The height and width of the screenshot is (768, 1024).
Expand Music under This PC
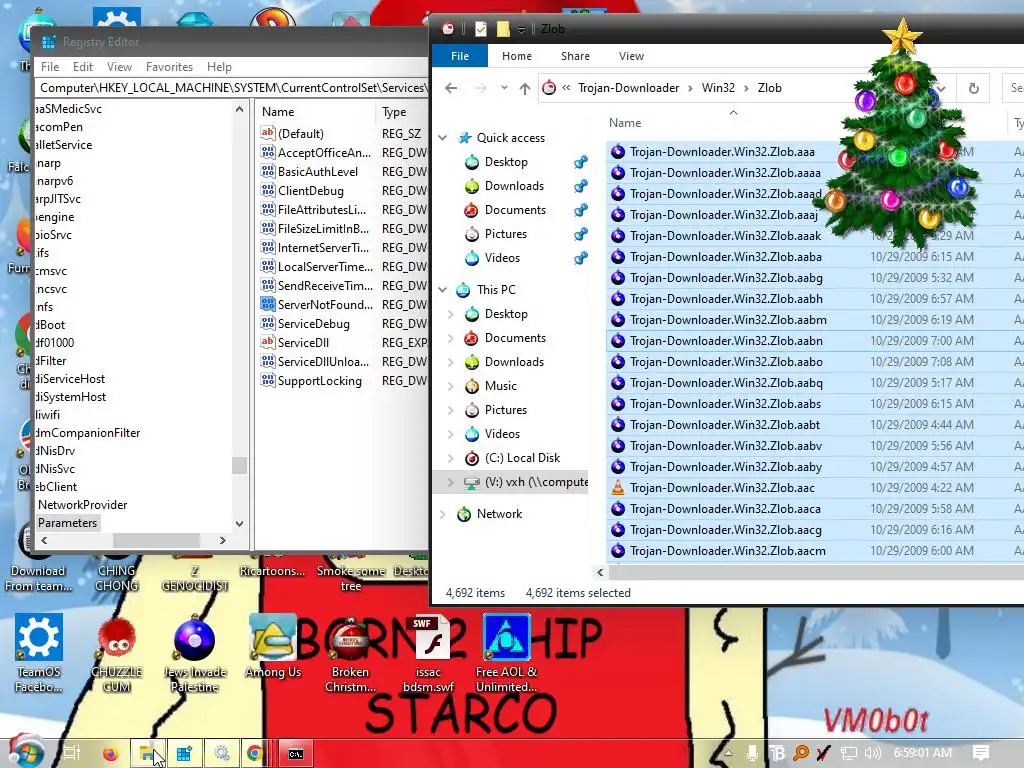coord(450,386)
